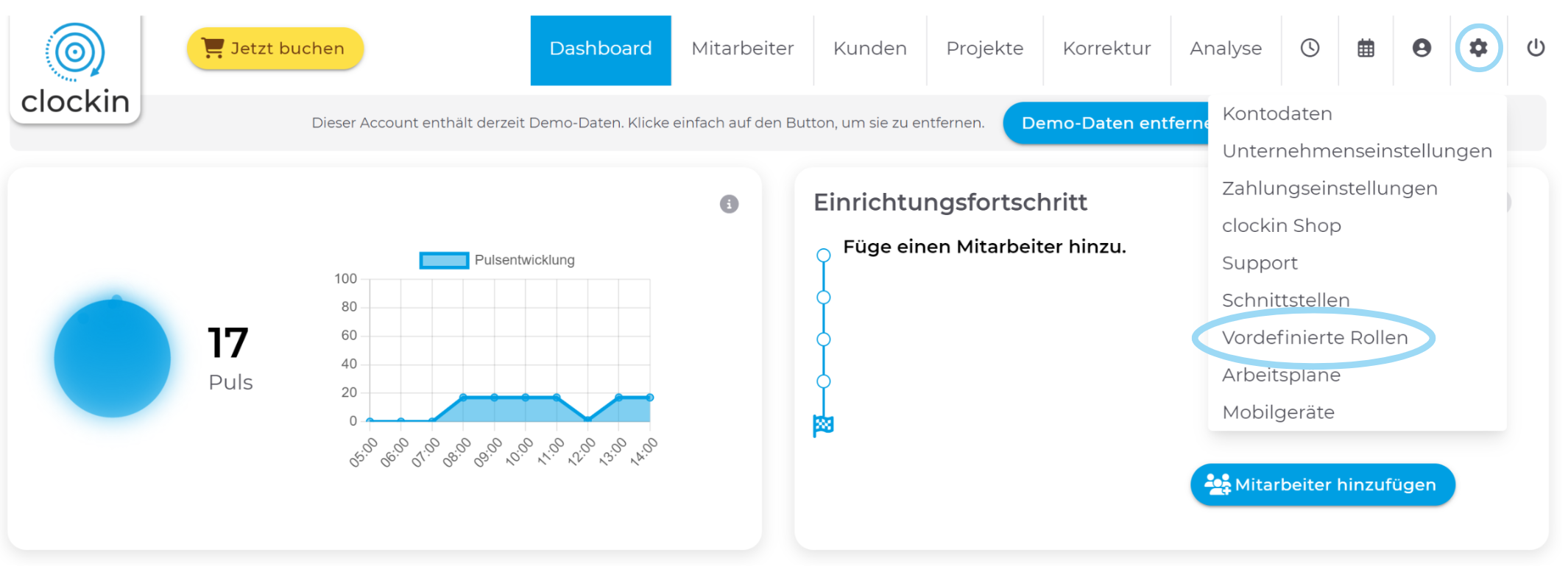Click the 08:00 data point on chart
The height and width of the screenshot is (578, 1568).
pos(463,398)
